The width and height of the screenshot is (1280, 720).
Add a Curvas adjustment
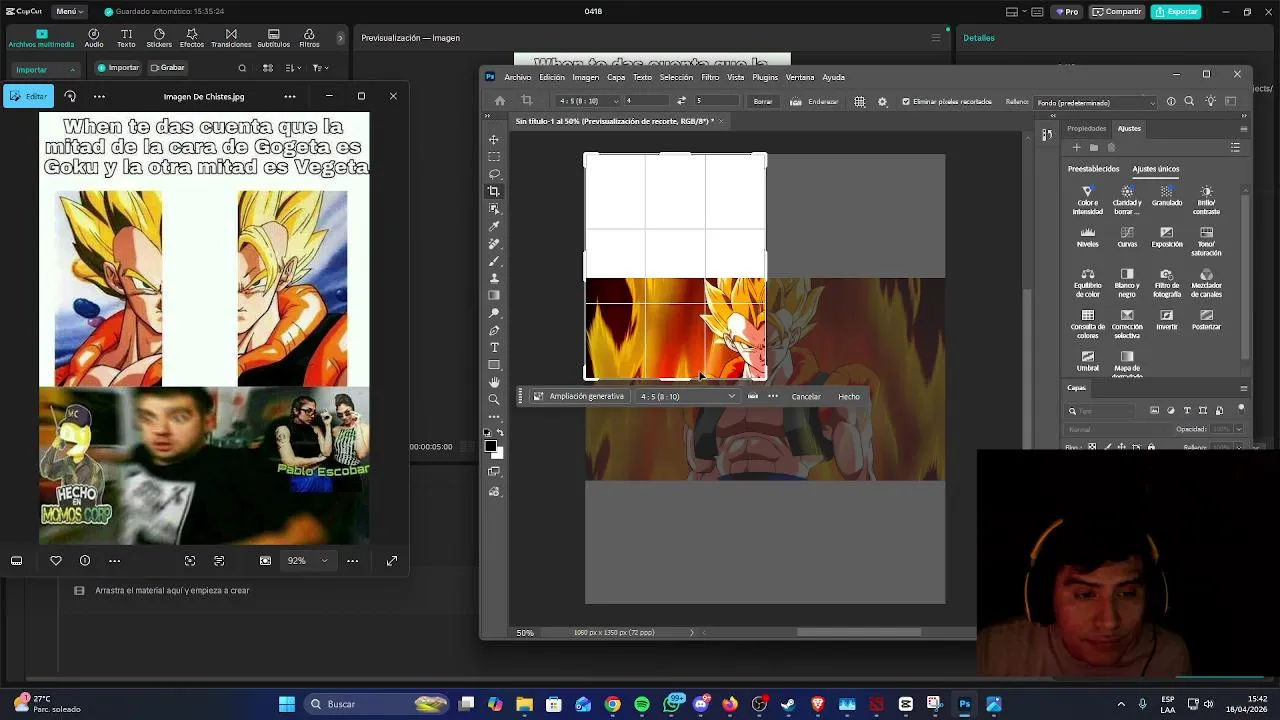pos(1127,237)
